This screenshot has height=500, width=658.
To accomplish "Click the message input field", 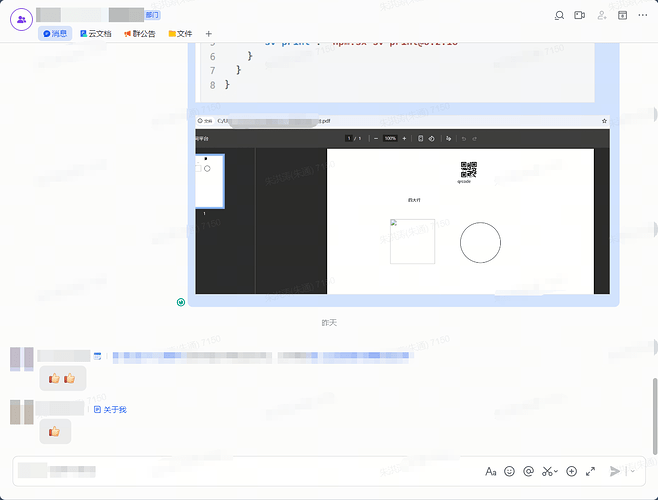I will tap(250, 470).
